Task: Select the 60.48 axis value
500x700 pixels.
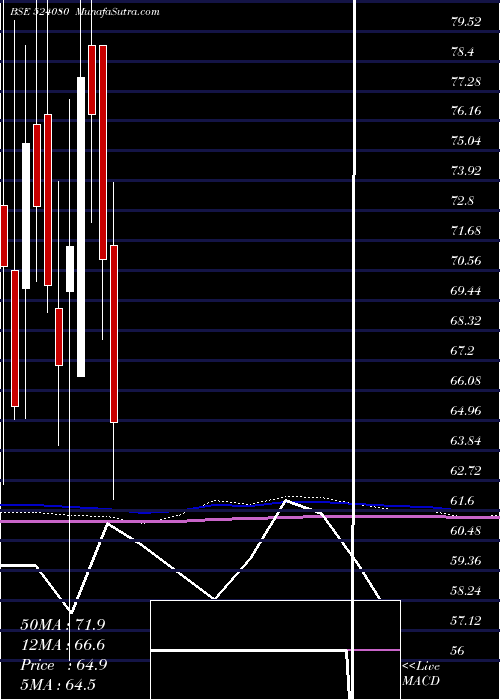Action: [466, 531]
